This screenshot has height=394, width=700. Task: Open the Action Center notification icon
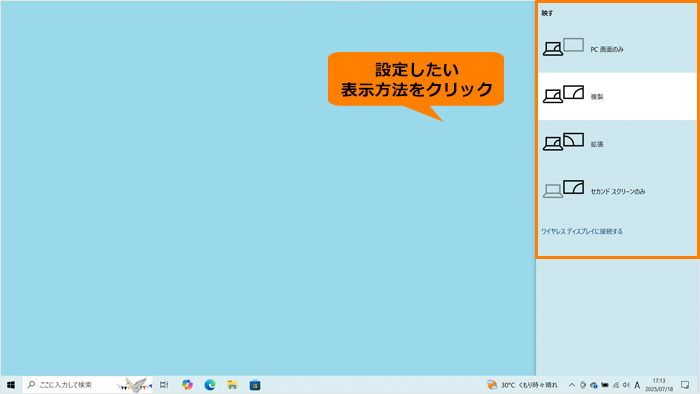[x=685, y=385]
